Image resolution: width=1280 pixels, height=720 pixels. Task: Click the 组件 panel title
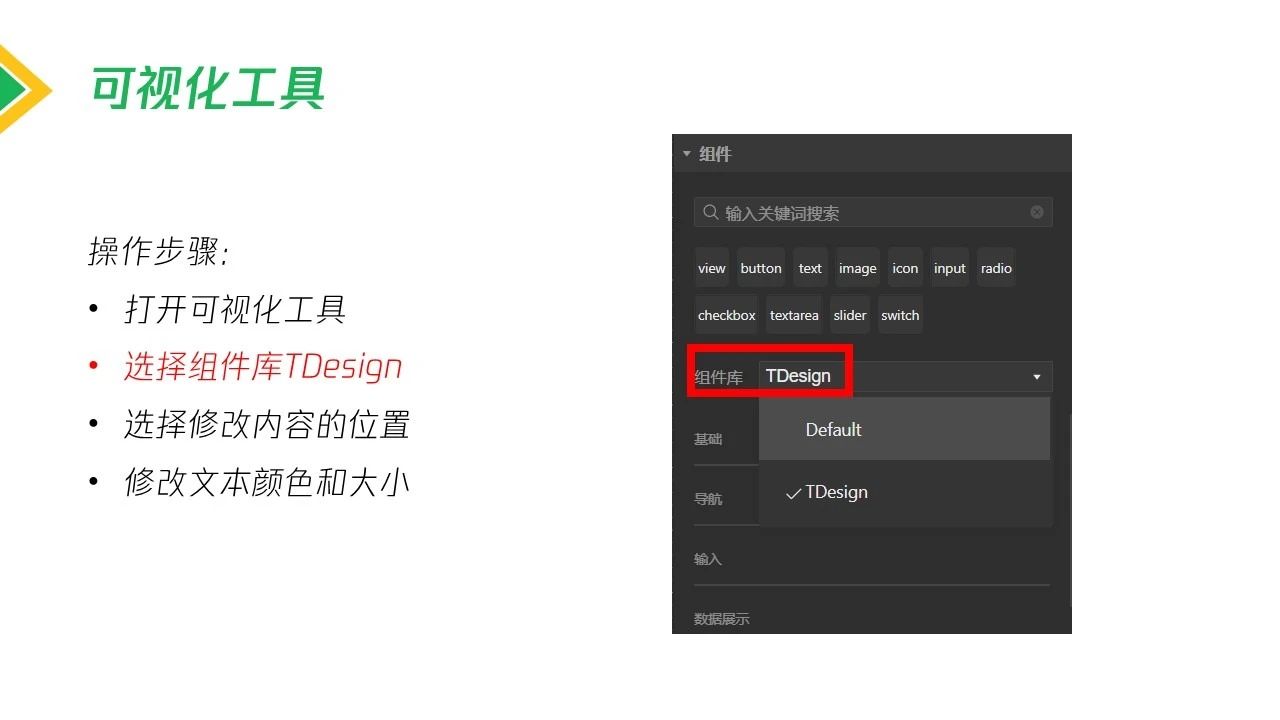click(715, 154)
